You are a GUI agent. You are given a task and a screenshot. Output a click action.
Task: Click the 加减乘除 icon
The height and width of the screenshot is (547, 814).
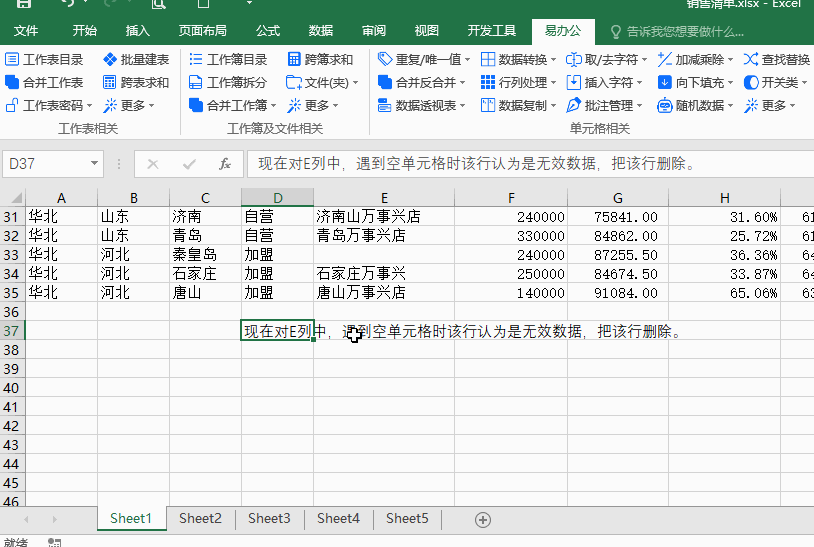[x=664, y=60]
